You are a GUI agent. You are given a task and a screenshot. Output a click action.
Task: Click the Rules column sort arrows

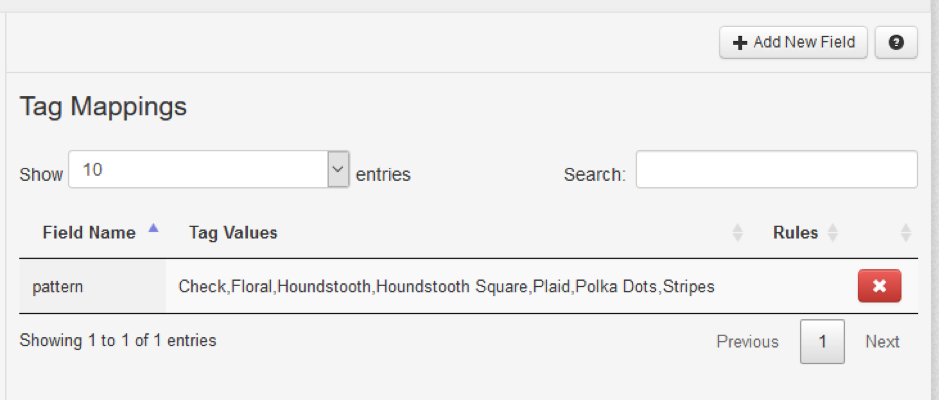832,233
